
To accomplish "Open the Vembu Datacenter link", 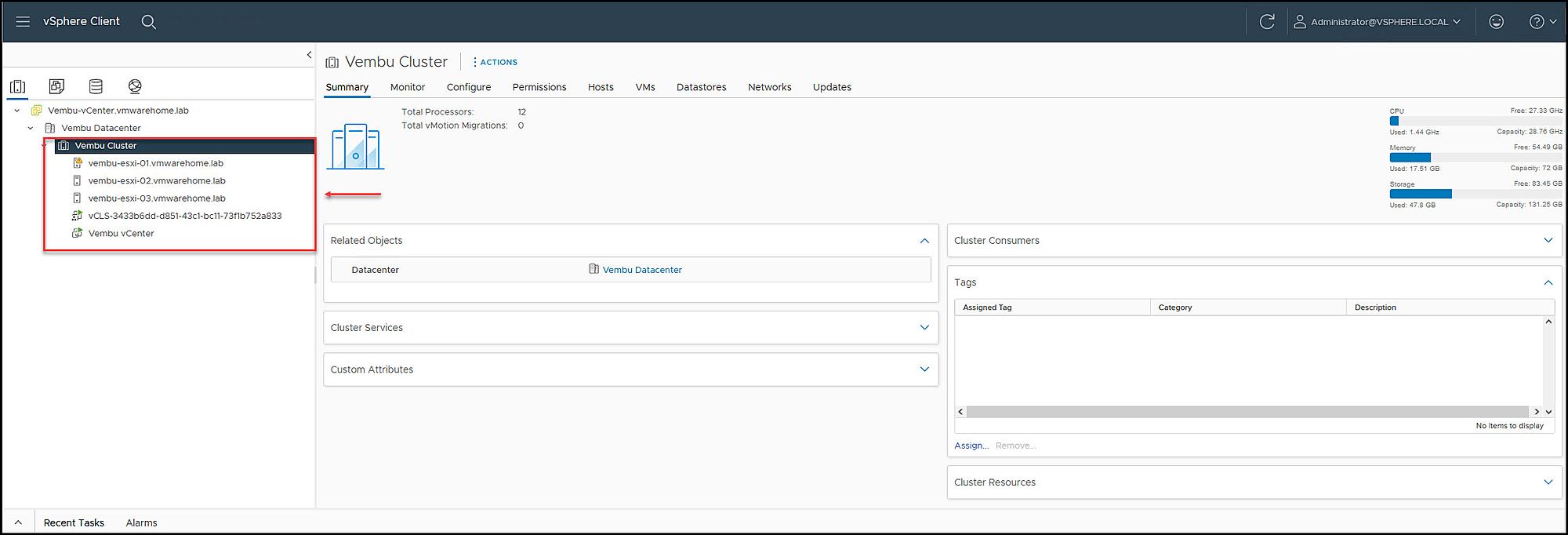I will [x=642, y=270].
